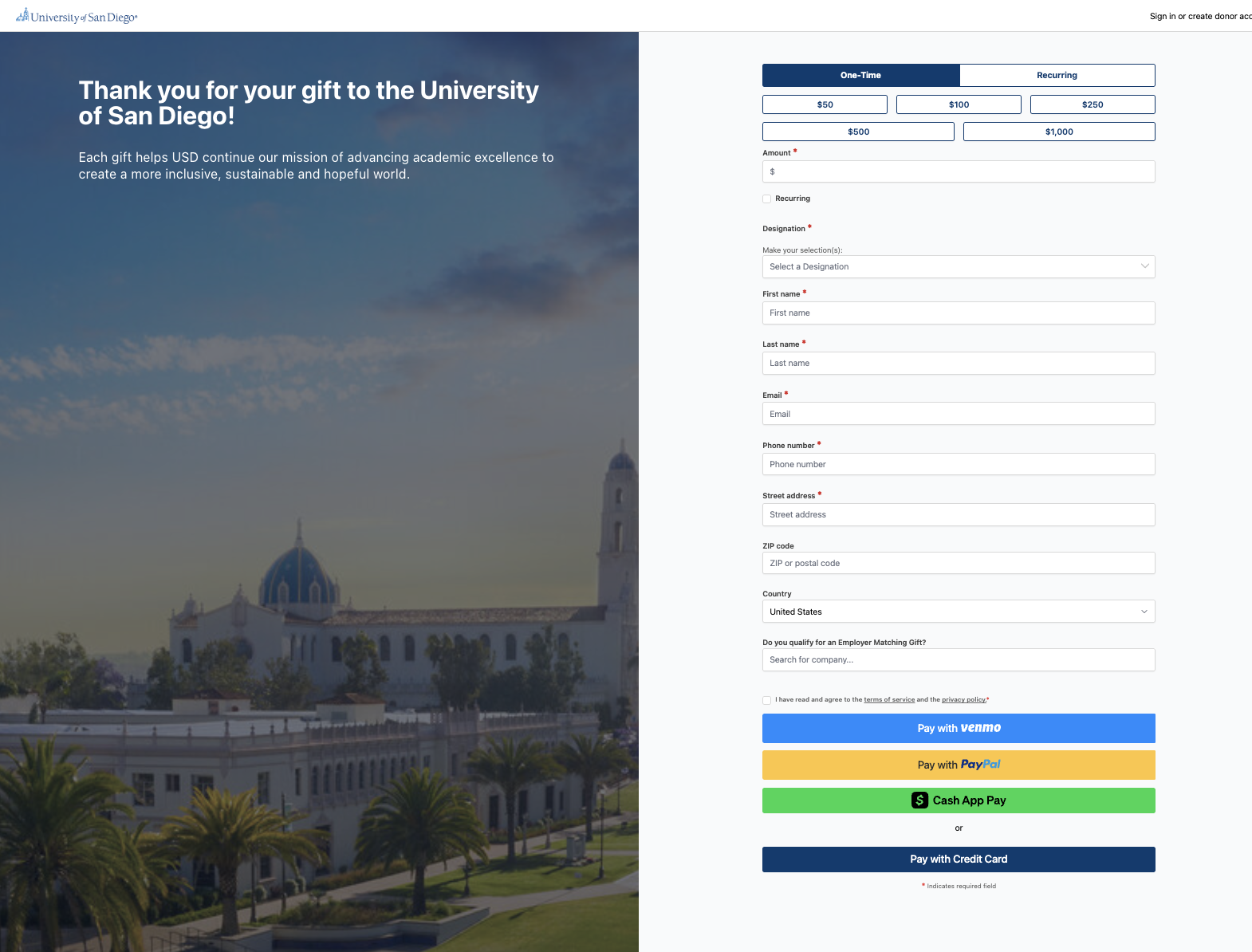Click the Email input field
The image size is (1252, 952).
pos(959,414)
